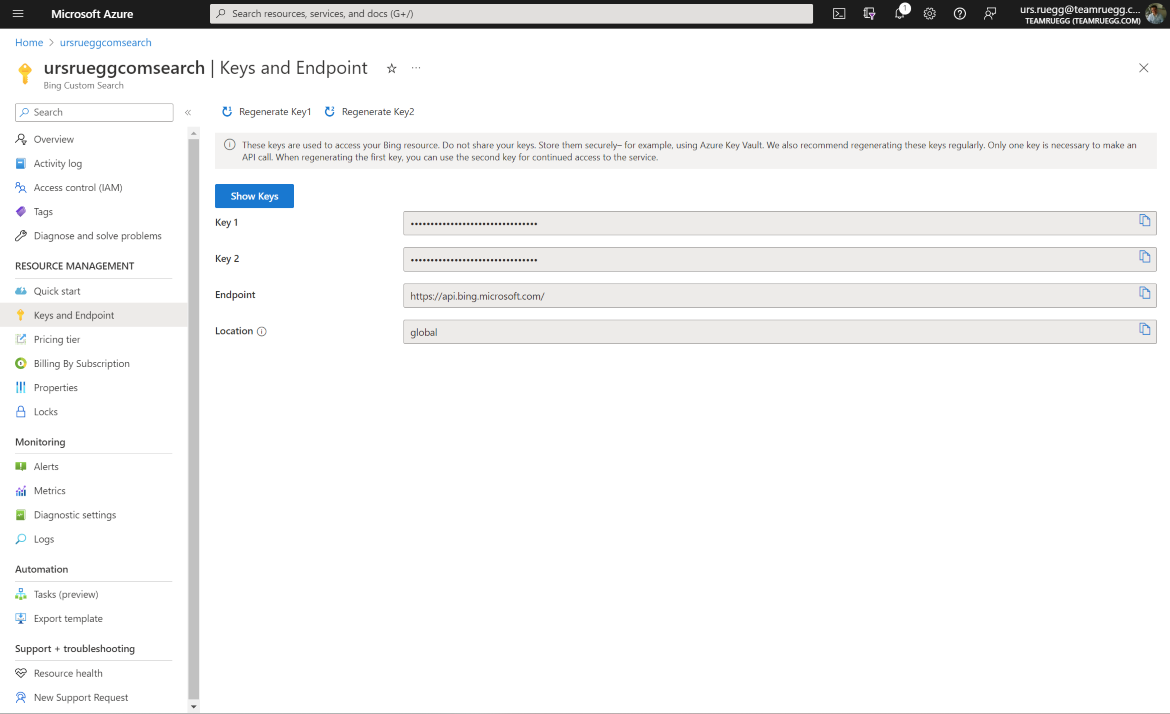Collapse the sidebar with double chevron
The width and height of the screenshot is (1170, 714).
click(x=188, y=112)
